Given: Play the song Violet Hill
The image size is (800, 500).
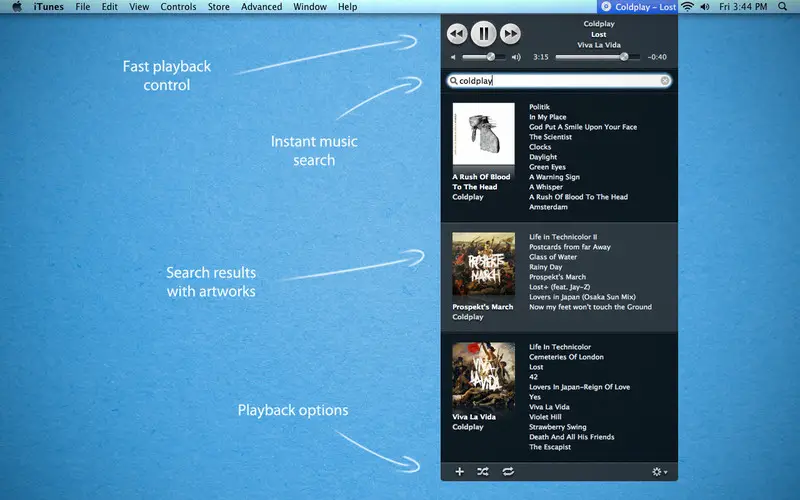Looking at the screenshot, I should [545, 417].
